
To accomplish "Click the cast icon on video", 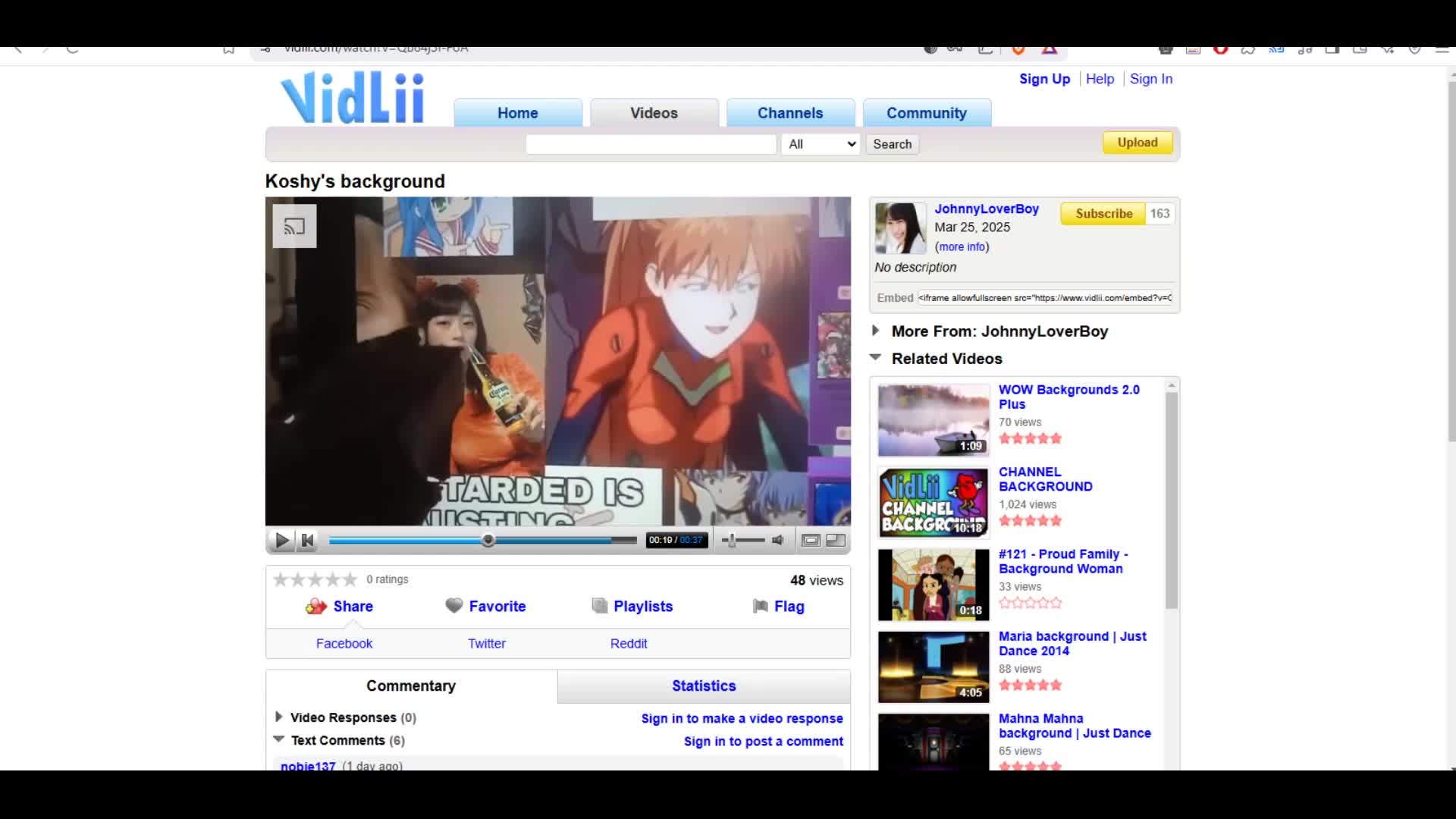I will click(294, 226).
